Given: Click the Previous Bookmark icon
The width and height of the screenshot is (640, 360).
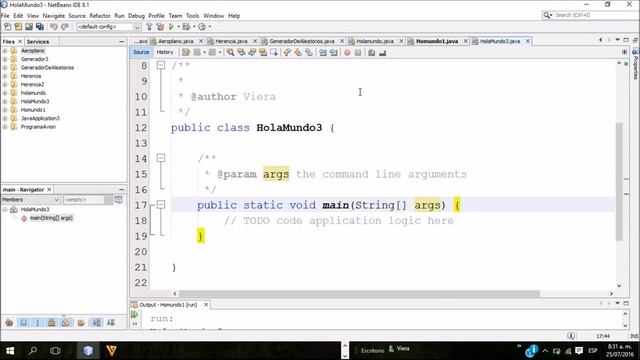Looking at the screenshot, I should pyautogui.click(x=287, y=52).
